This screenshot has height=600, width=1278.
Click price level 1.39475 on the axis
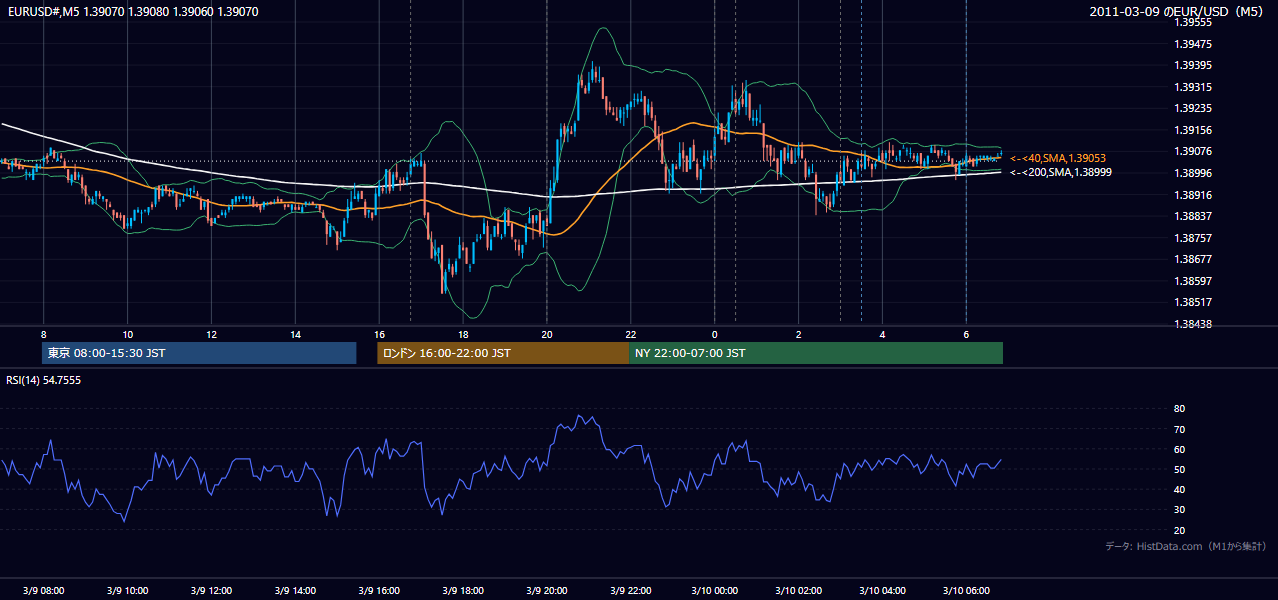click(x=1192, y=44)
